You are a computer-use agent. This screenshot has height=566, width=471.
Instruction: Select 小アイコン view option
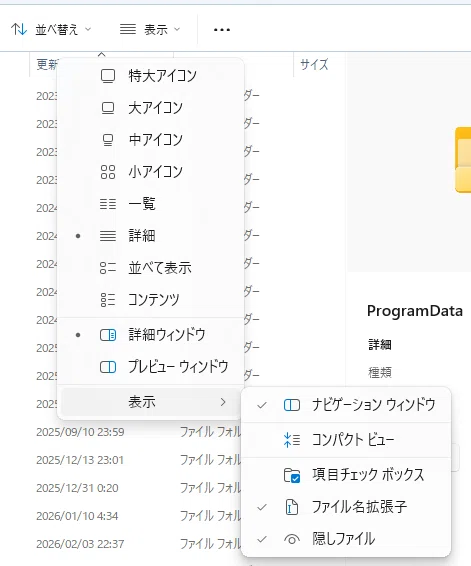[151, 172]
